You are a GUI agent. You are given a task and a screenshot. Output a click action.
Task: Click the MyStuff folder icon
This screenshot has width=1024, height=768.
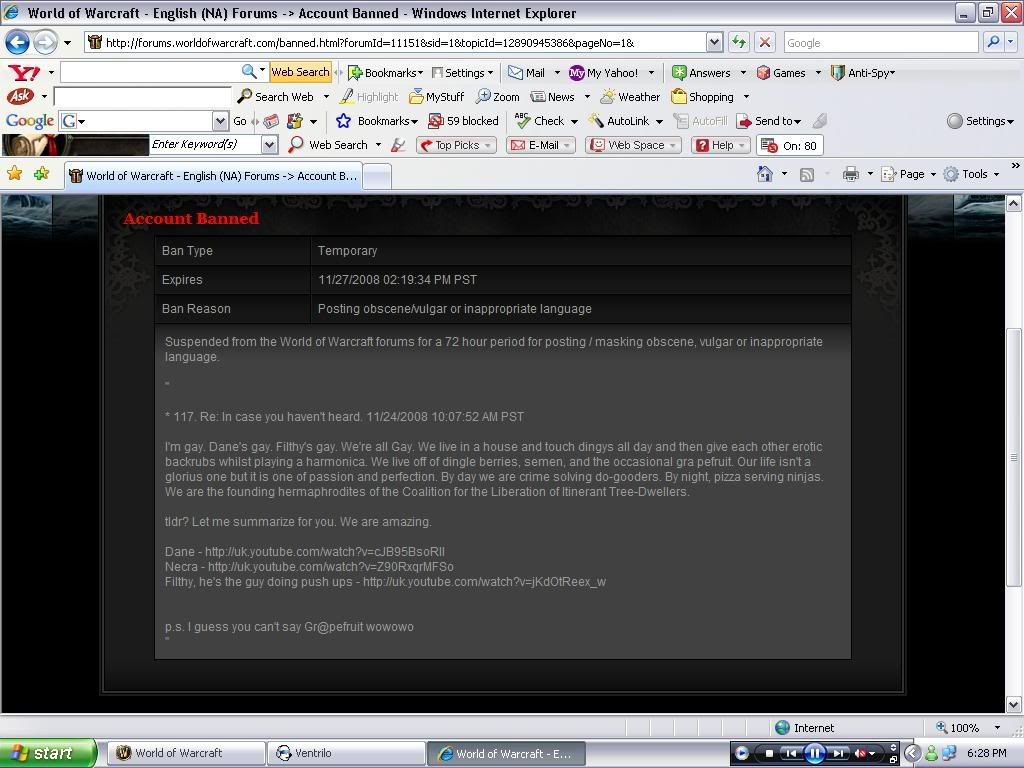416,97
